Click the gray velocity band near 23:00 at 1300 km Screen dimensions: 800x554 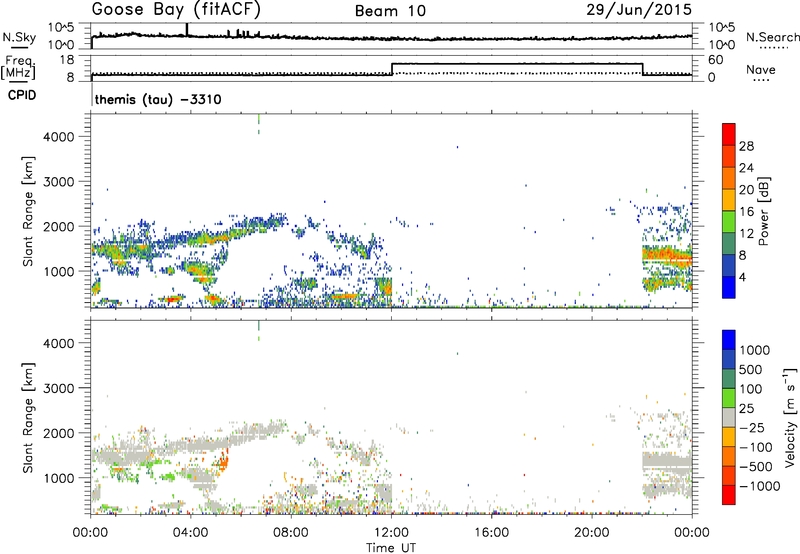pos(666,461)
